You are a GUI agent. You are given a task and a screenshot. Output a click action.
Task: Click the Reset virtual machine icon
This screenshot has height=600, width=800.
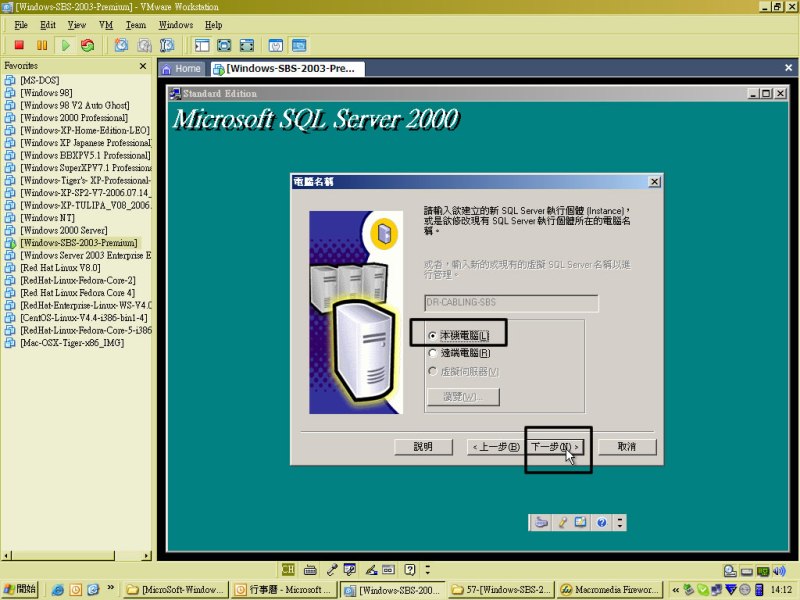[x=88, y=45]
